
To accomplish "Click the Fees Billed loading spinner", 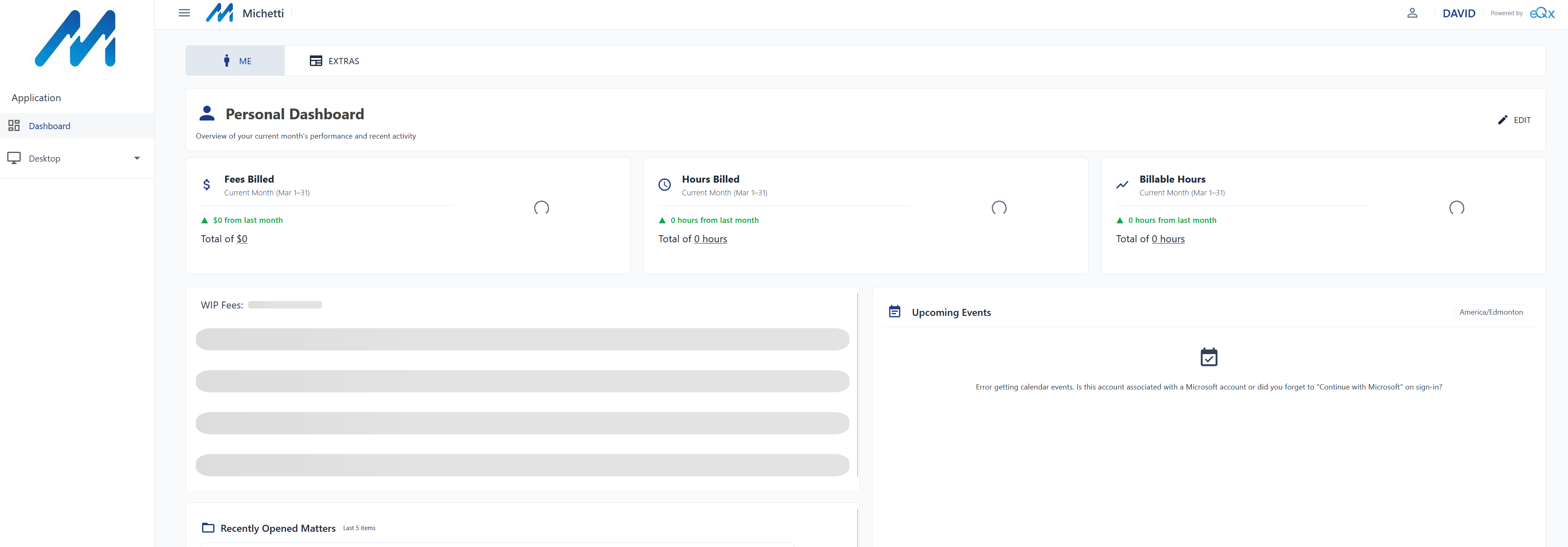I will 542,208.
